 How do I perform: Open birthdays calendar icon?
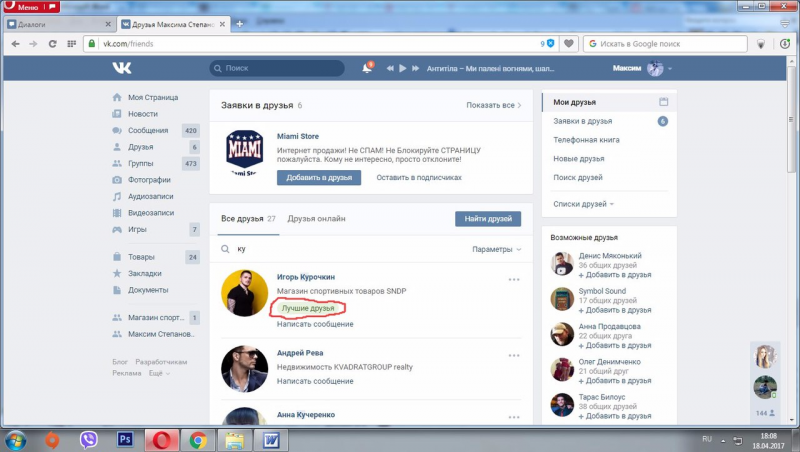pyautogui.click(x=663, y=102)
